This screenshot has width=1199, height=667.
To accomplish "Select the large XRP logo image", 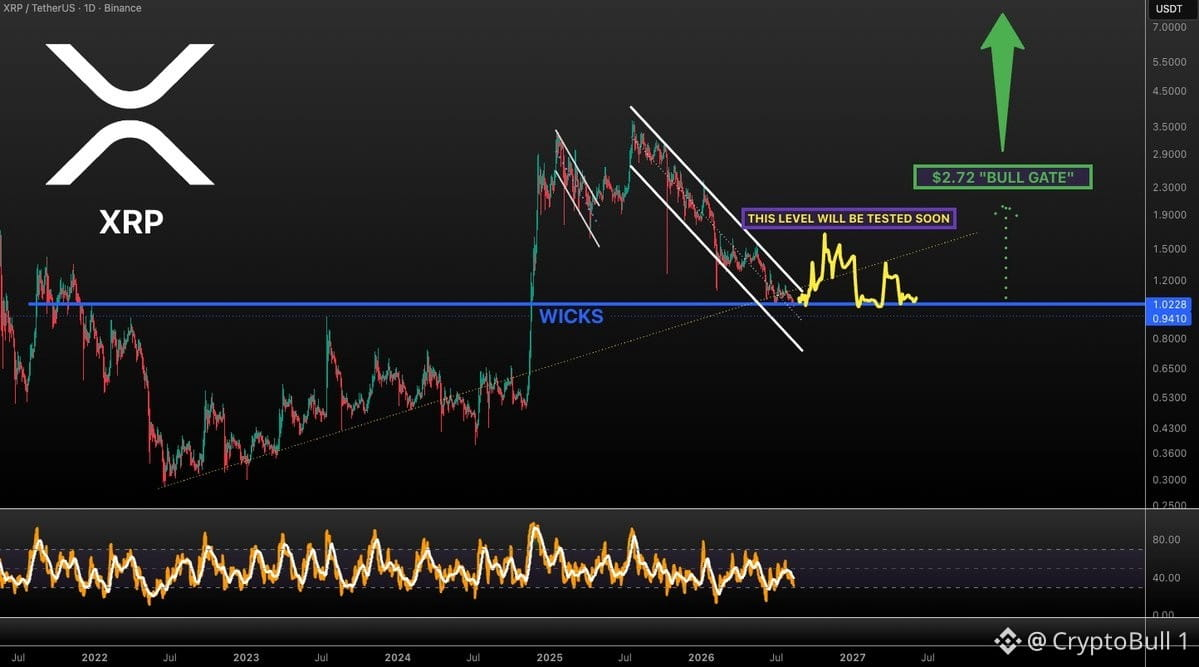I will click(130, 115).
